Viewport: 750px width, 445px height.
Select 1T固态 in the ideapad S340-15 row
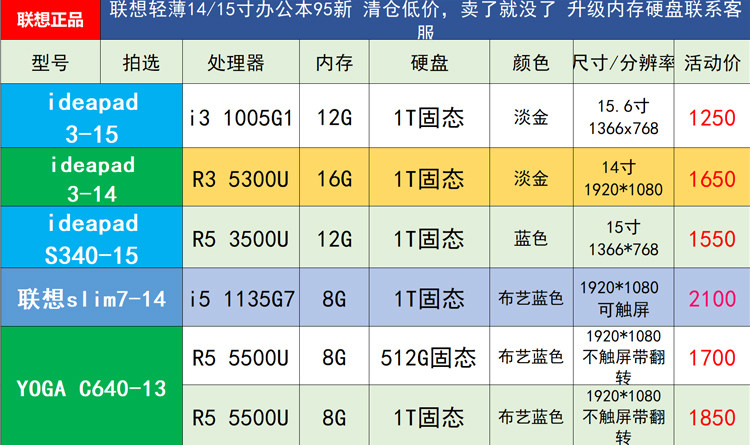[x=430, y=237]
